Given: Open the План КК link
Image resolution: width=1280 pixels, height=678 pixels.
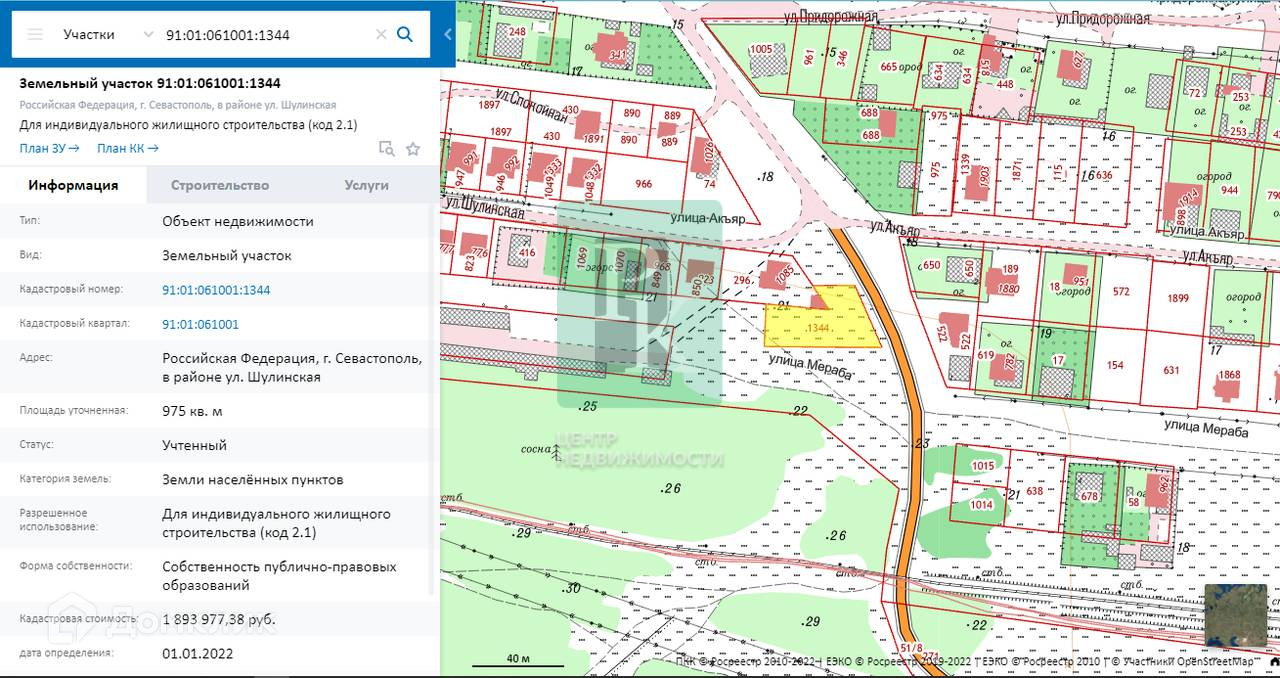Looking at the screenshot, I should [x=127, y=148].
